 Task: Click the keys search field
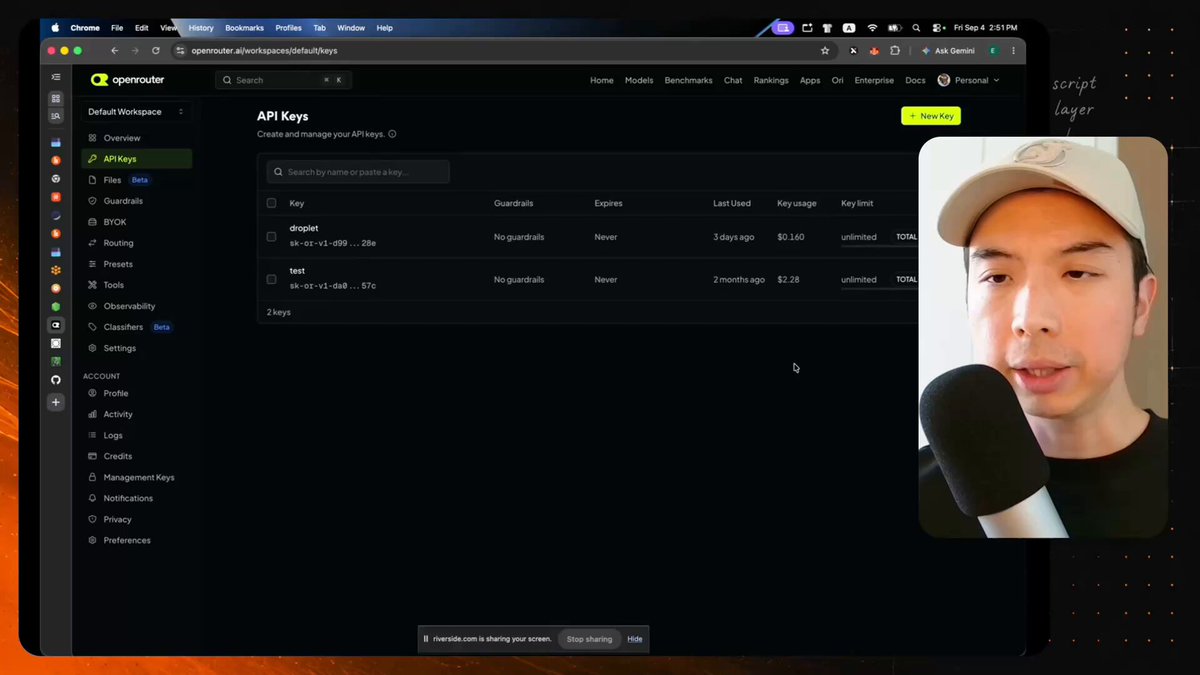point(358,172)
